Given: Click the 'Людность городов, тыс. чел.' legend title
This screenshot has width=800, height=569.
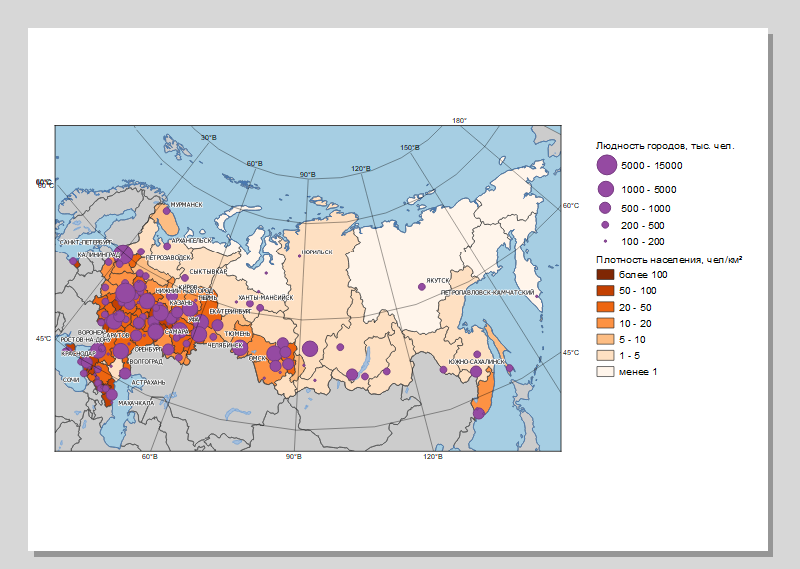Looking at the screenshot, I should (x=665, y=145).
